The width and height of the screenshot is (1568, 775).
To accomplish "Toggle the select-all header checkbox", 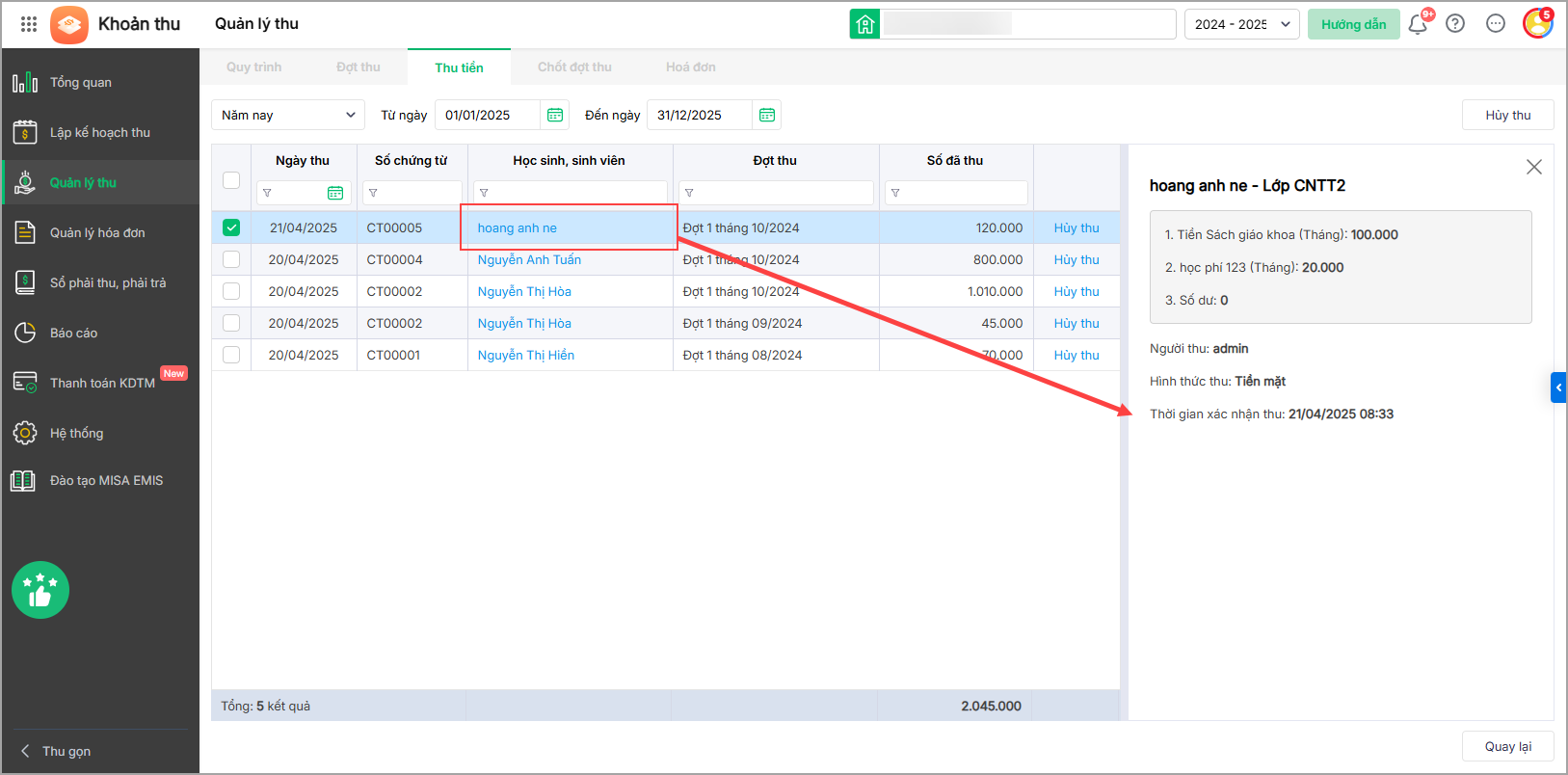I will 231,180.
